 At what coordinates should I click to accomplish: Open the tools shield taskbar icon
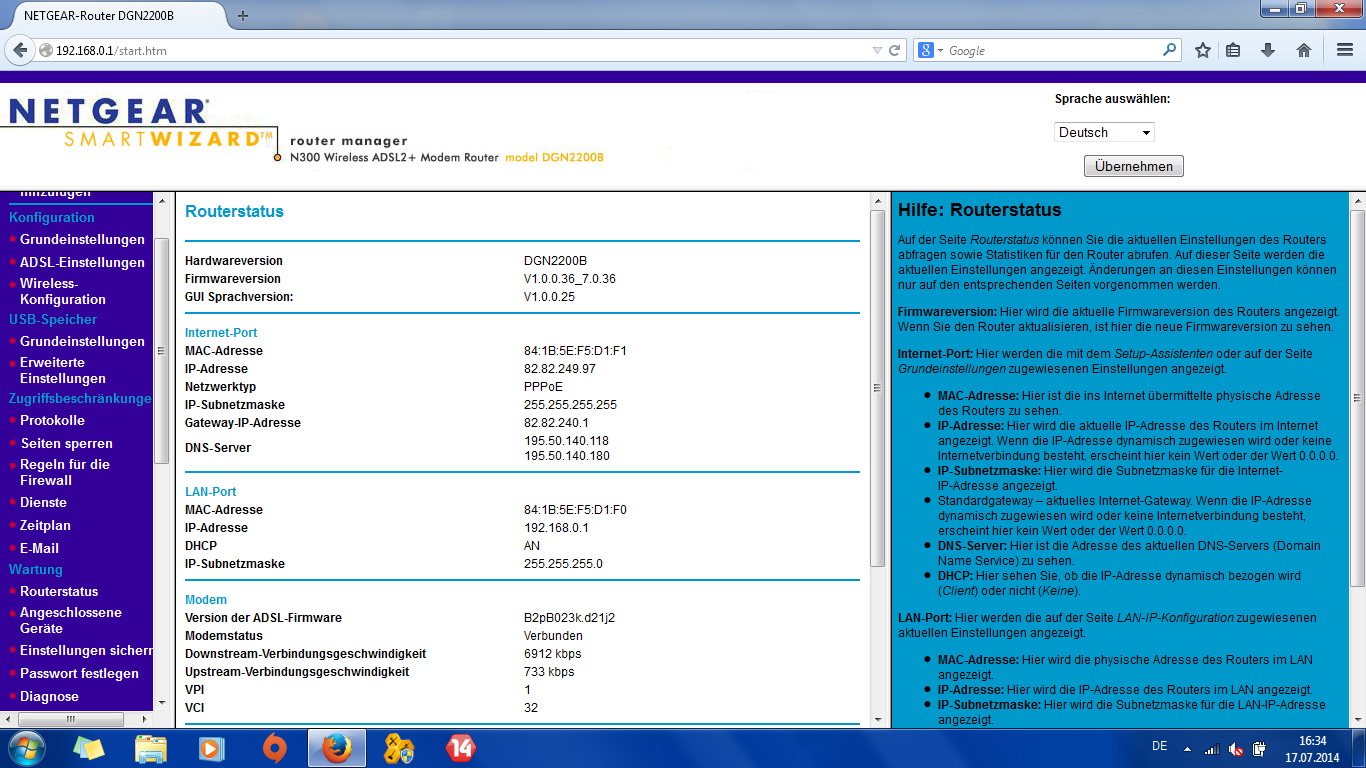[399, 748]
